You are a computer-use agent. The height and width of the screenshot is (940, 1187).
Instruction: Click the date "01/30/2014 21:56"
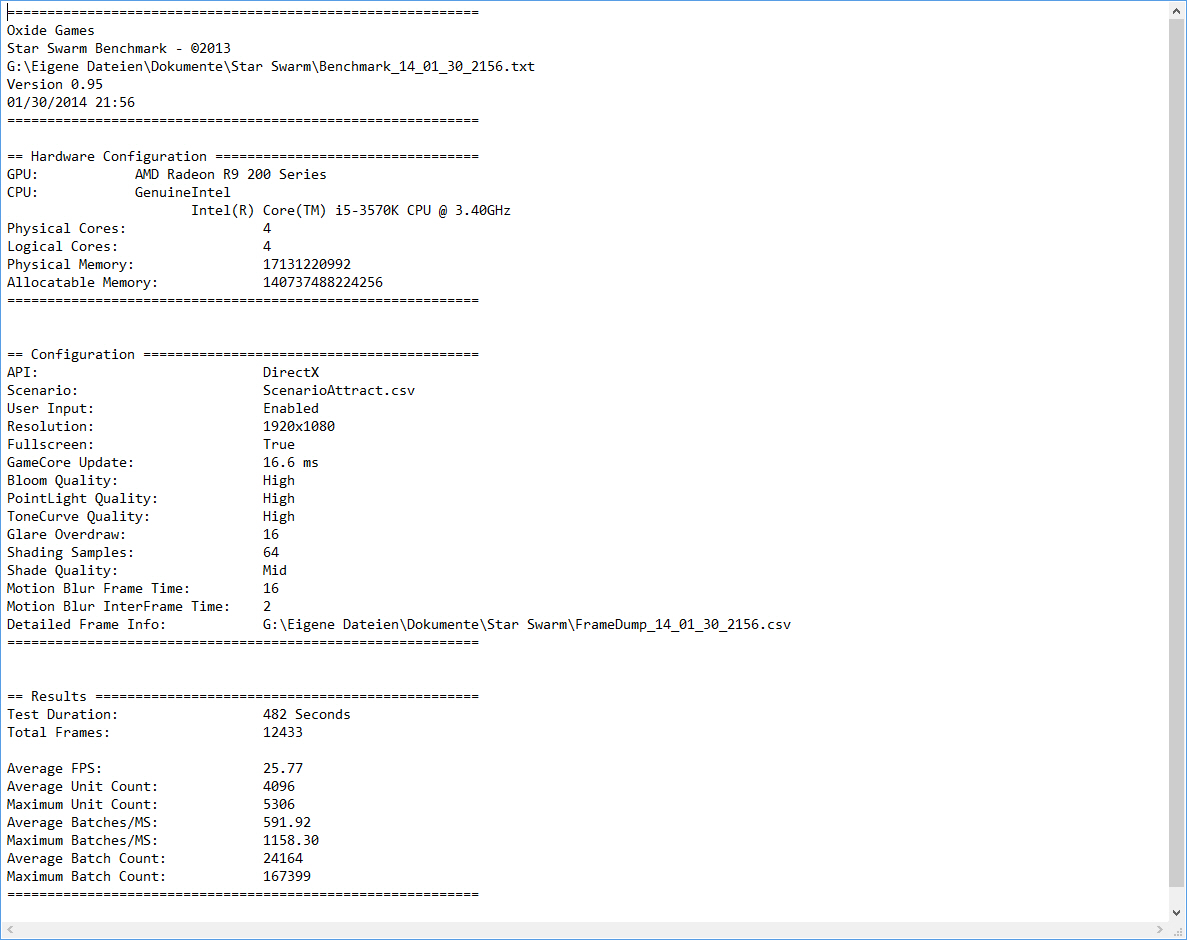(x=71, y=102)
